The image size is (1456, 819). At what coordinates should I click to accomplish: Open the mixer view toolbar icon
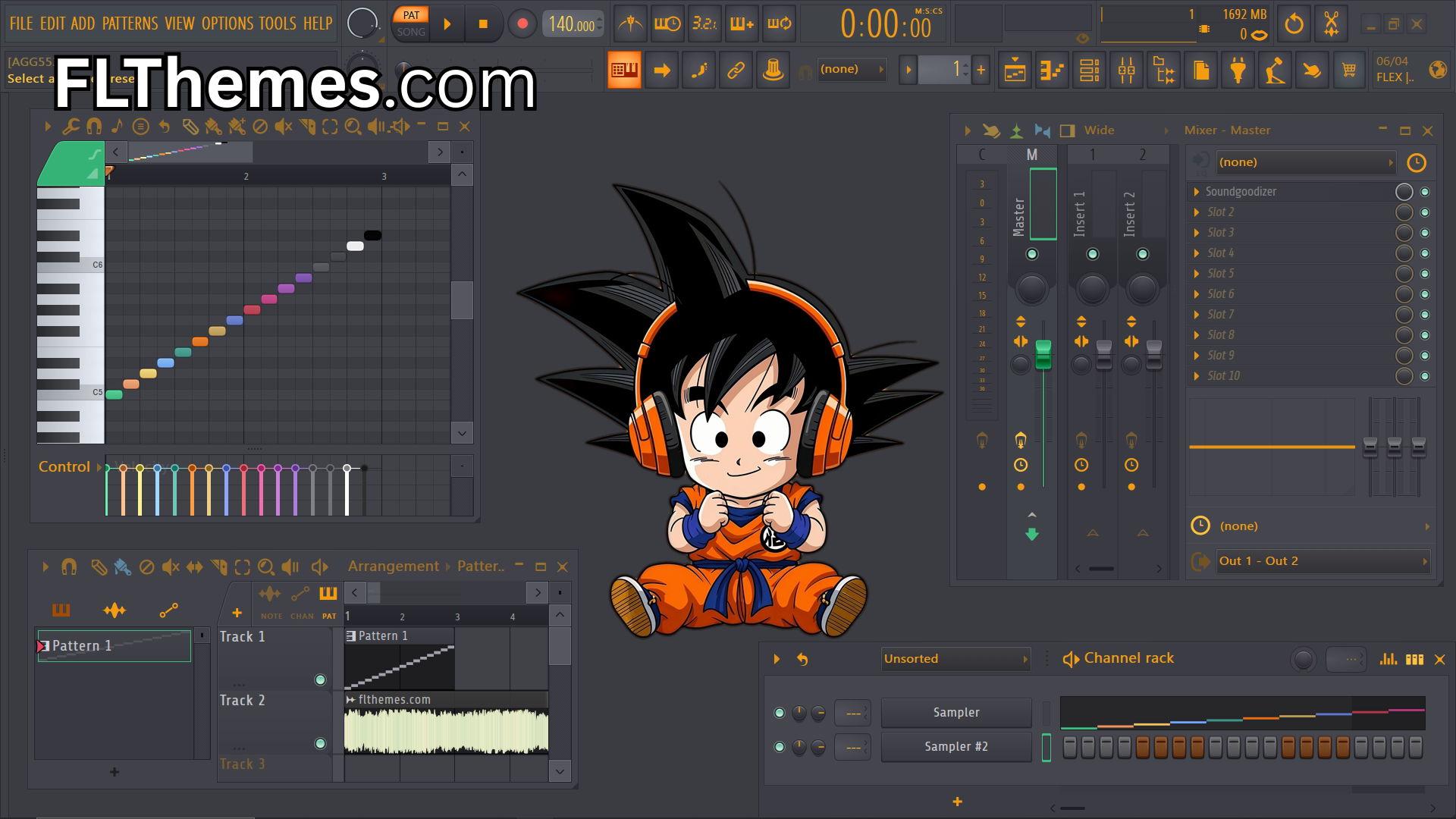click(1127, 71)
